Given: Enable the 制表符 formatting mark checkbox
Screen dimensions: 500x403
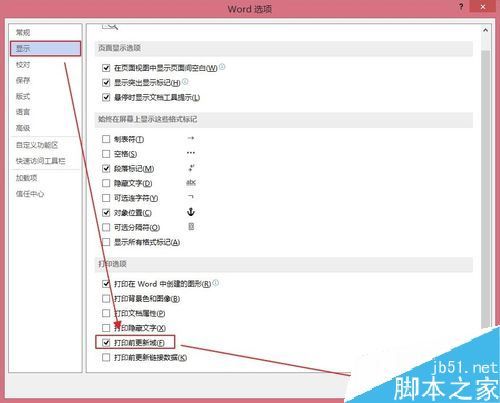Looking at the screenshot, I should 106,139.
